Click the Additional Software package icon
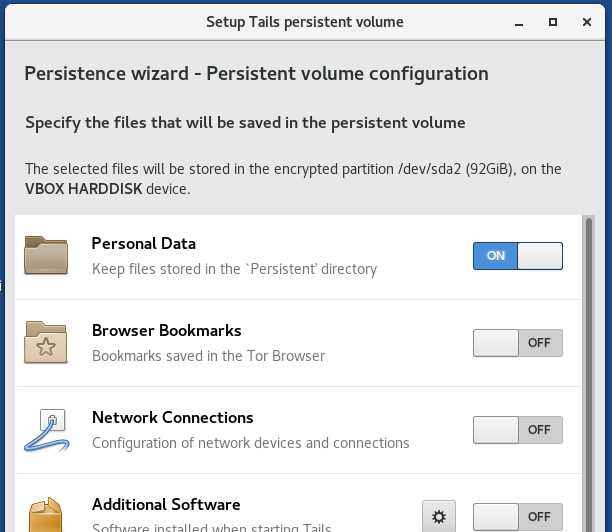The width and height of the screenshot is (612, 532). 46,514
